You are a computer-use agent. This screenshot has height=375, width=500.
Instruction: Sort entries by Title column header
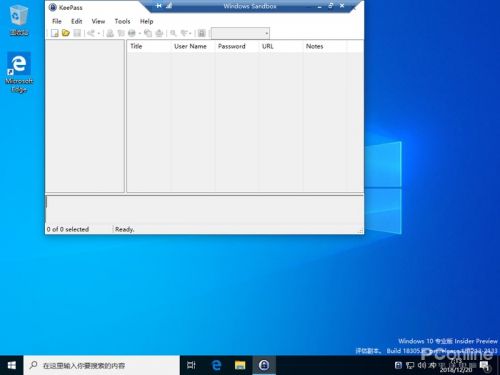pos(149,46)
